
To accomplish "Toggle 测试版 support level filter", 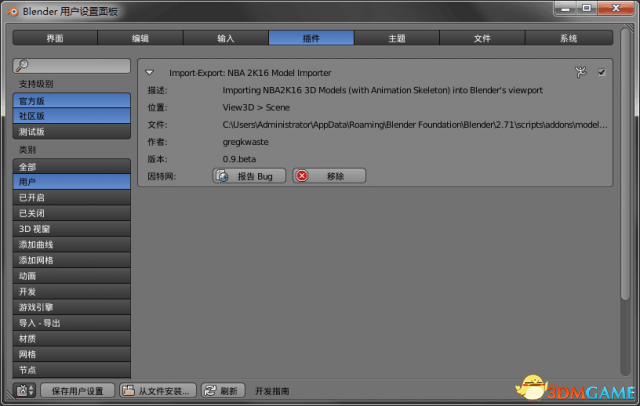I will 72,132.
